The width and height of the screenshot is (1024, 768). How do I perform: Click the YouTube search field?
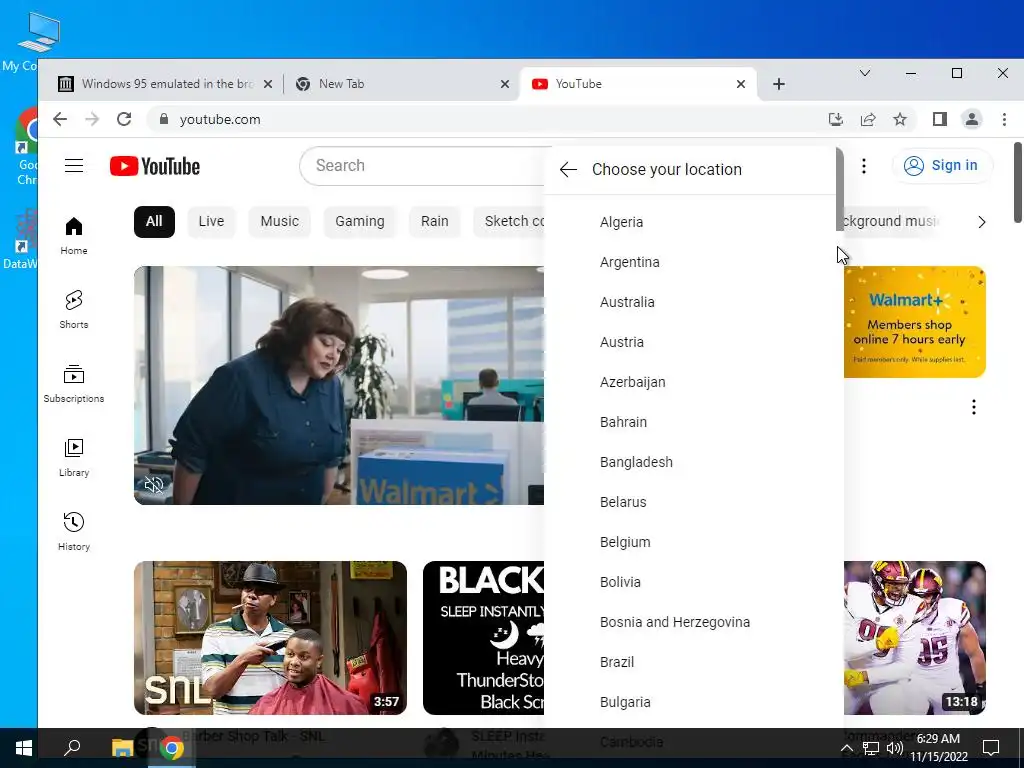pos(424,166)
